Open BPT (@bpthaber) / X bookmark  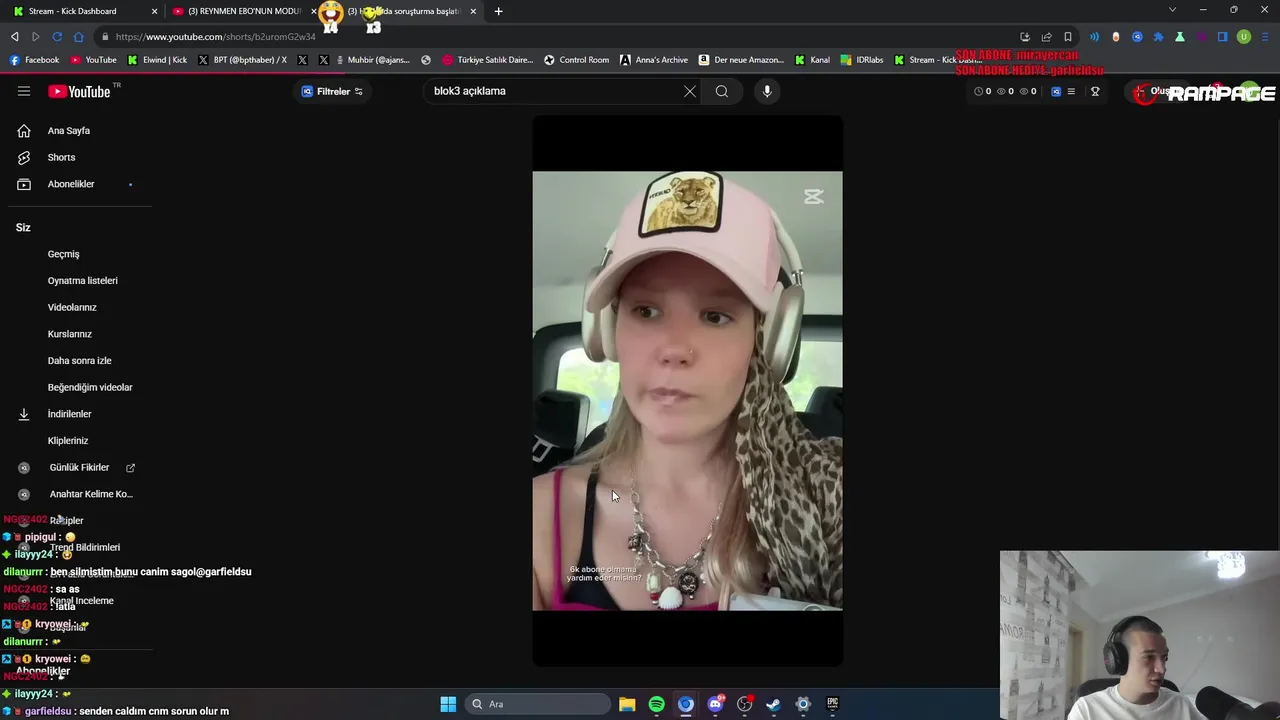click(243, 60)
